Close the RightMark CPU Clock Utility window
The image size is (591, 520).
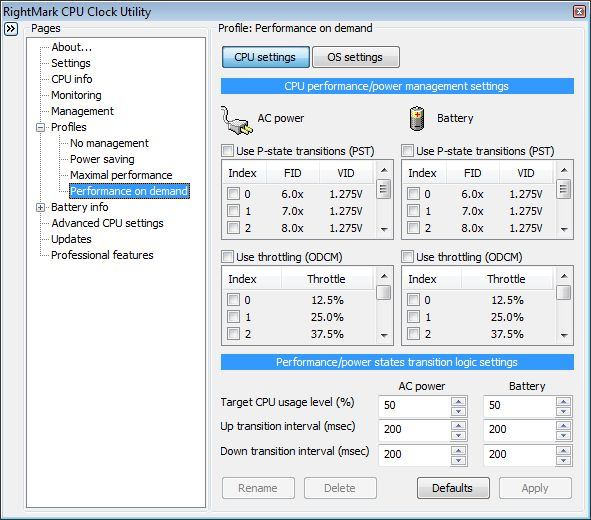pyautogui.click(x=579, y=12)
